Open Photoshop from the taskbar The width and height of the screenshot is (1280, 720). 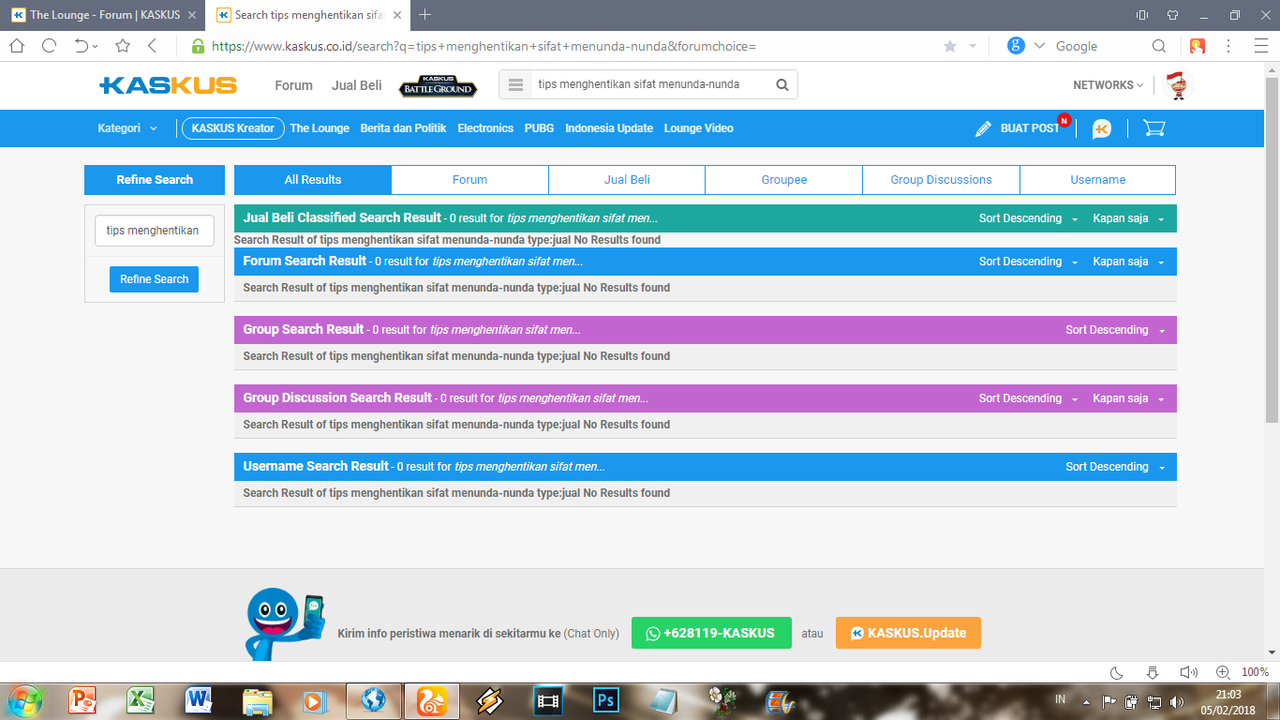[605, 700]
